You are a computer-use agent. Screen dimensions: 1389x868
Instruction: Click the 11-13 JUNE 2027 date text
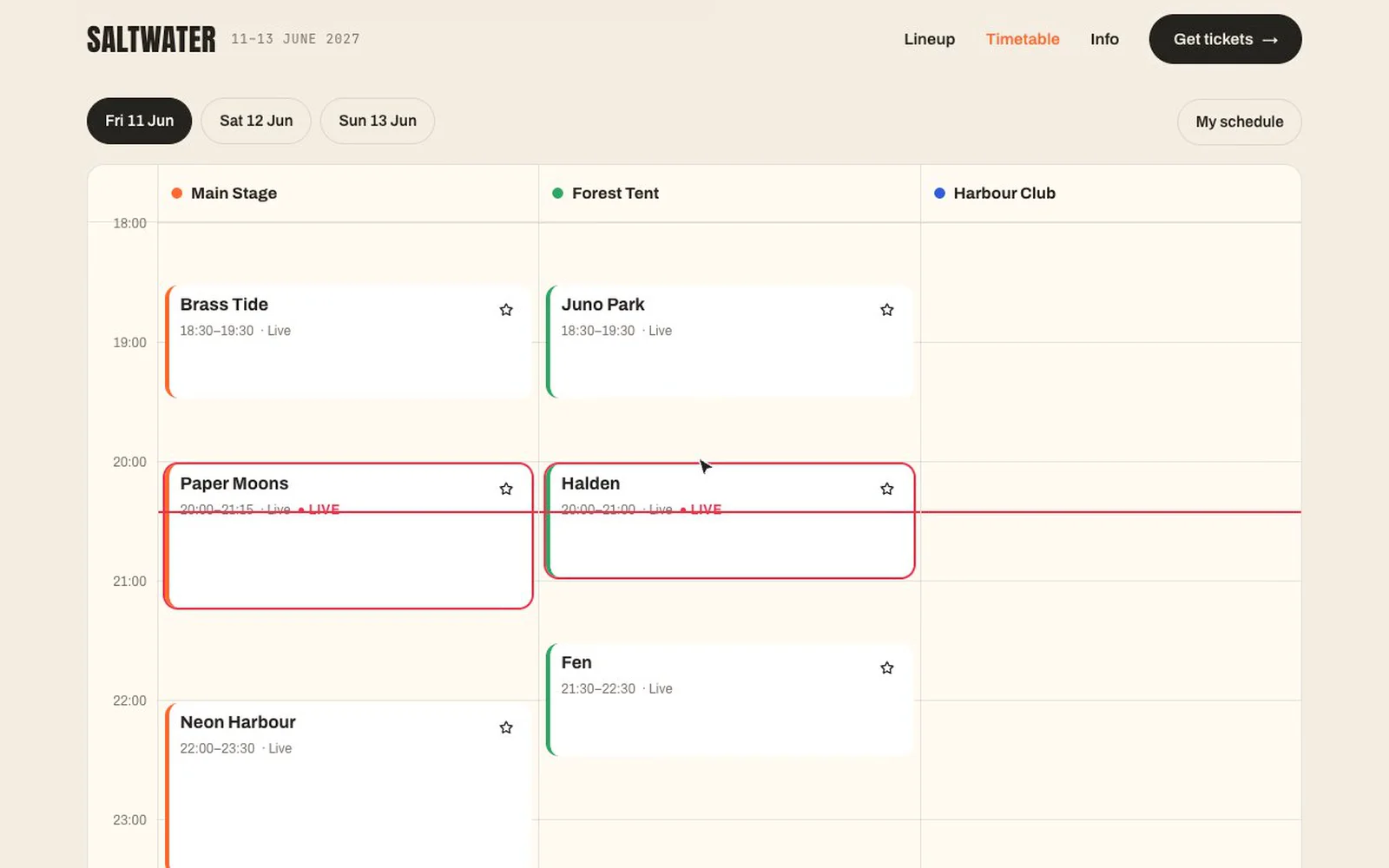click(x=295, y=39)
